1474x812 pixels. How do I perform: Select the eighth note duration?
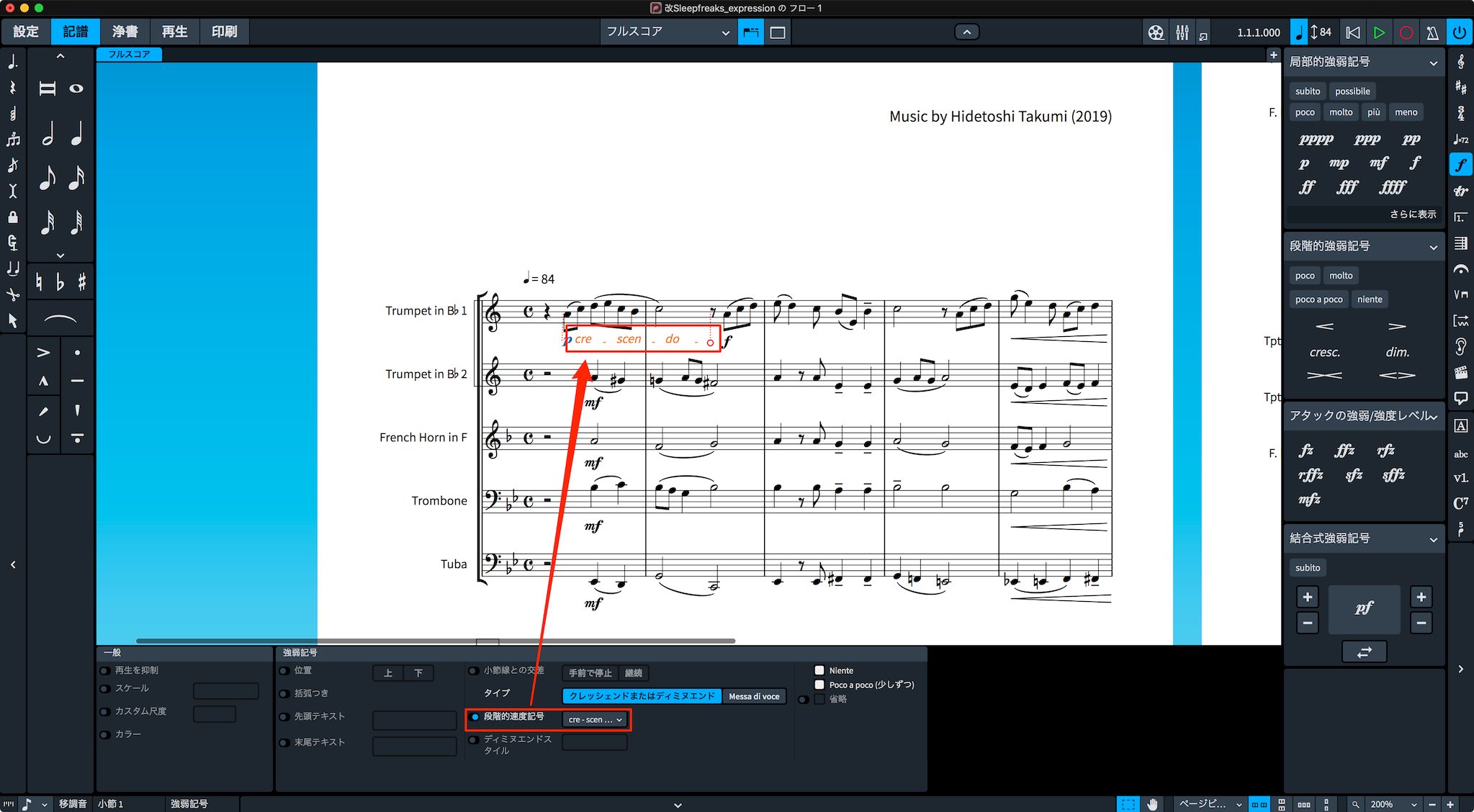click(48, 178)
